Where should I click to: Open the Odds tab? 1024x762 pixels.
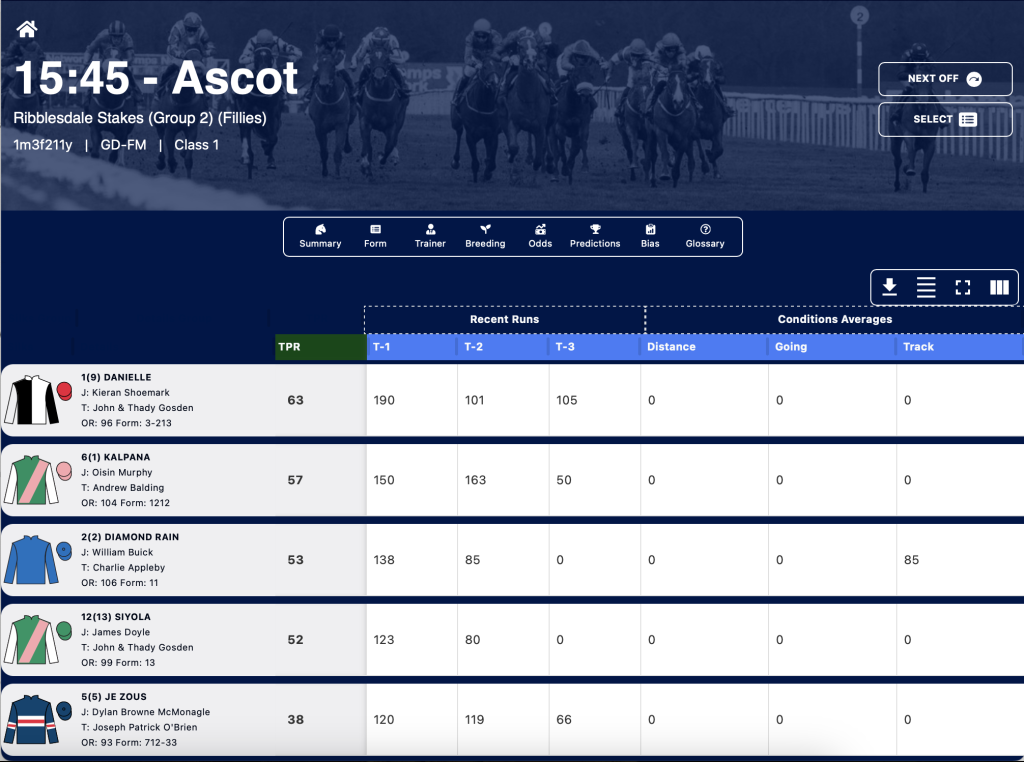[540, 236]
